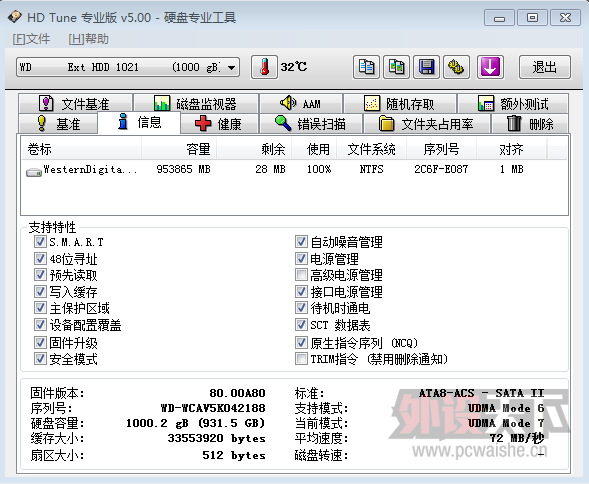Click the 剩余 column header
The height and width of the screenshot is (484, 589).
tap(254, 149)
